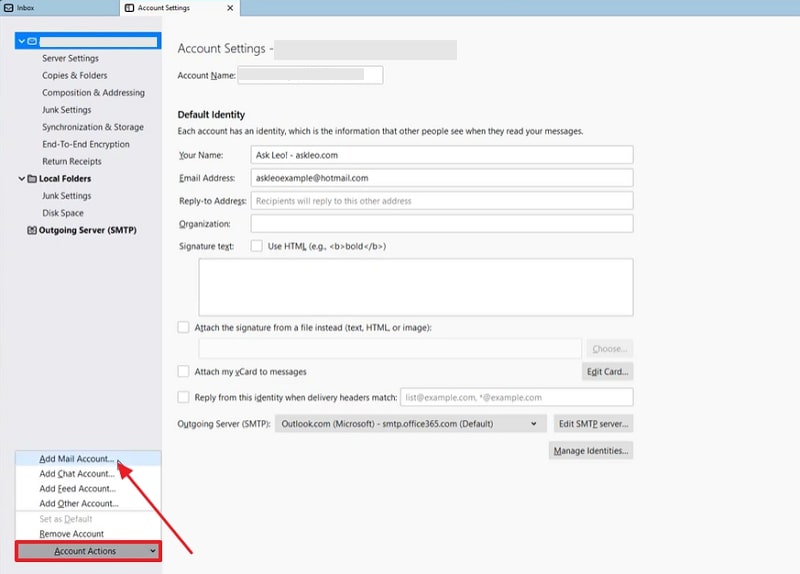This screenshot has height=574, width=800.
Task: Click the Your Name field
Action: [x=442, y=155]
